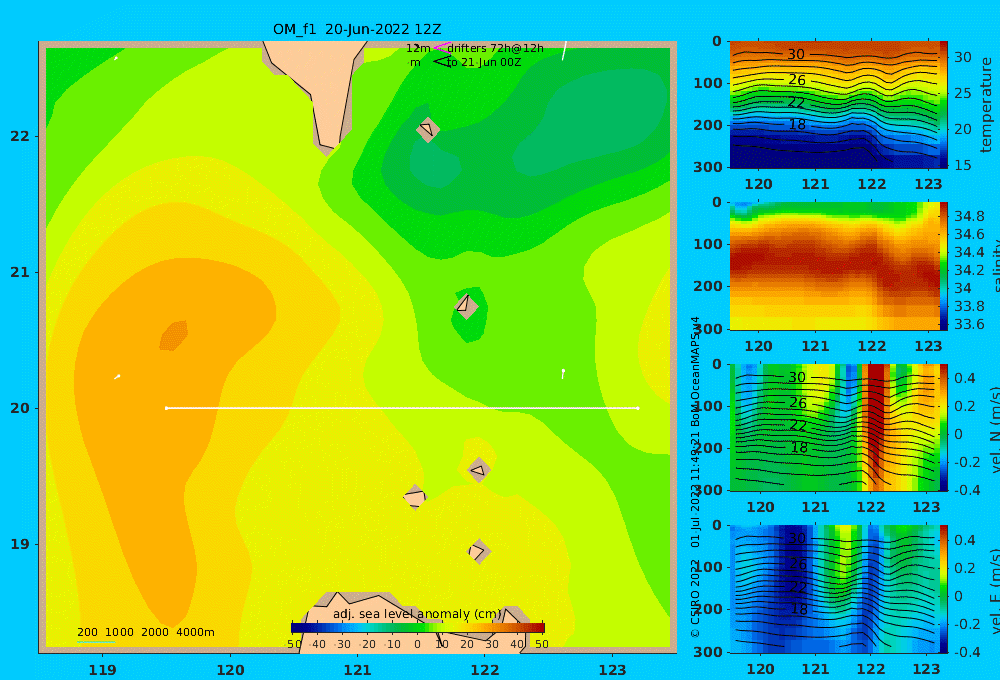
Task: Click the vel. E color bar
Action: click(944, 589)
